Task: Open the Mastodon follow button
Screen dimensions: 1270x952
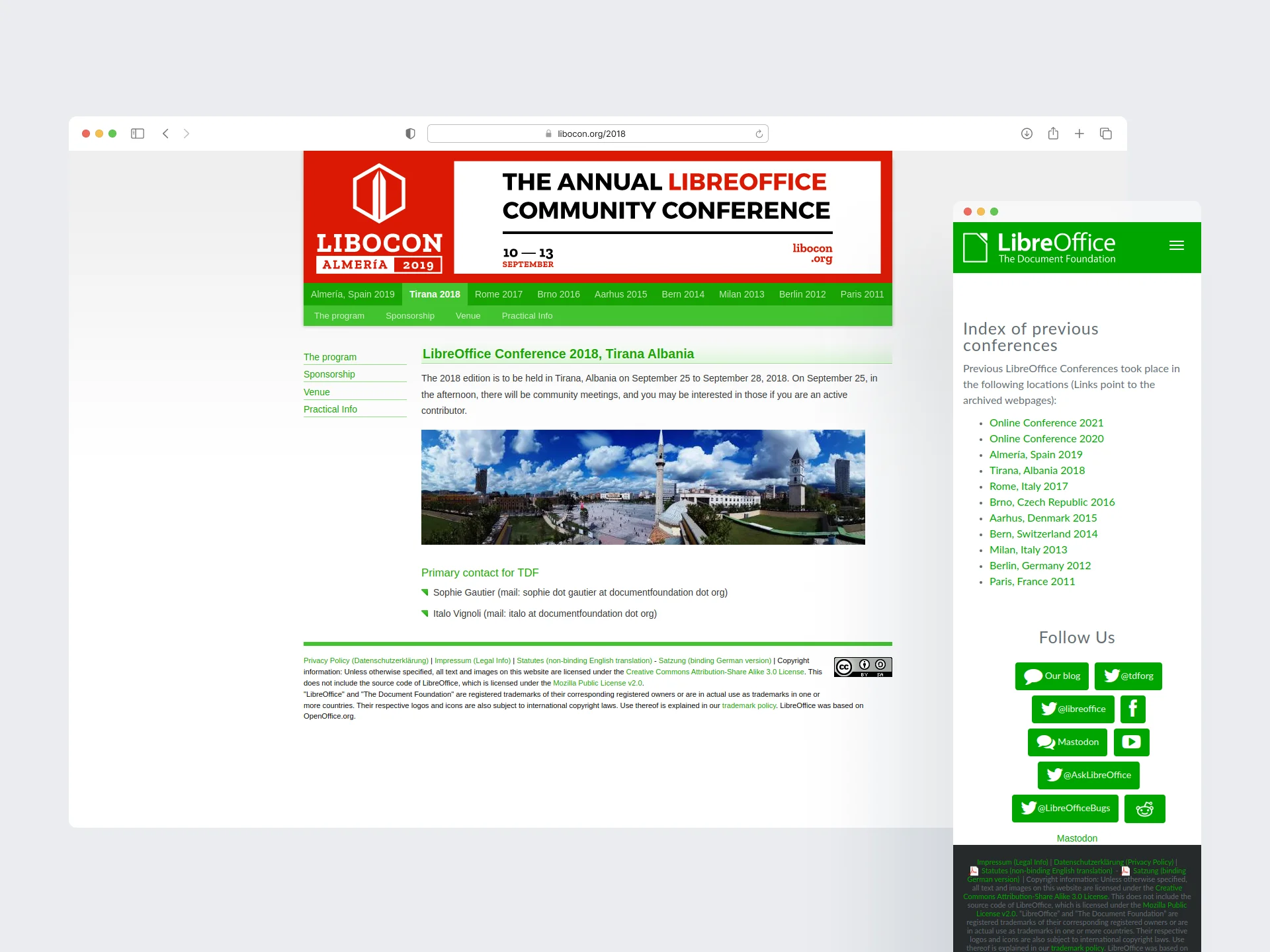Action: (x=1068, y=742)
